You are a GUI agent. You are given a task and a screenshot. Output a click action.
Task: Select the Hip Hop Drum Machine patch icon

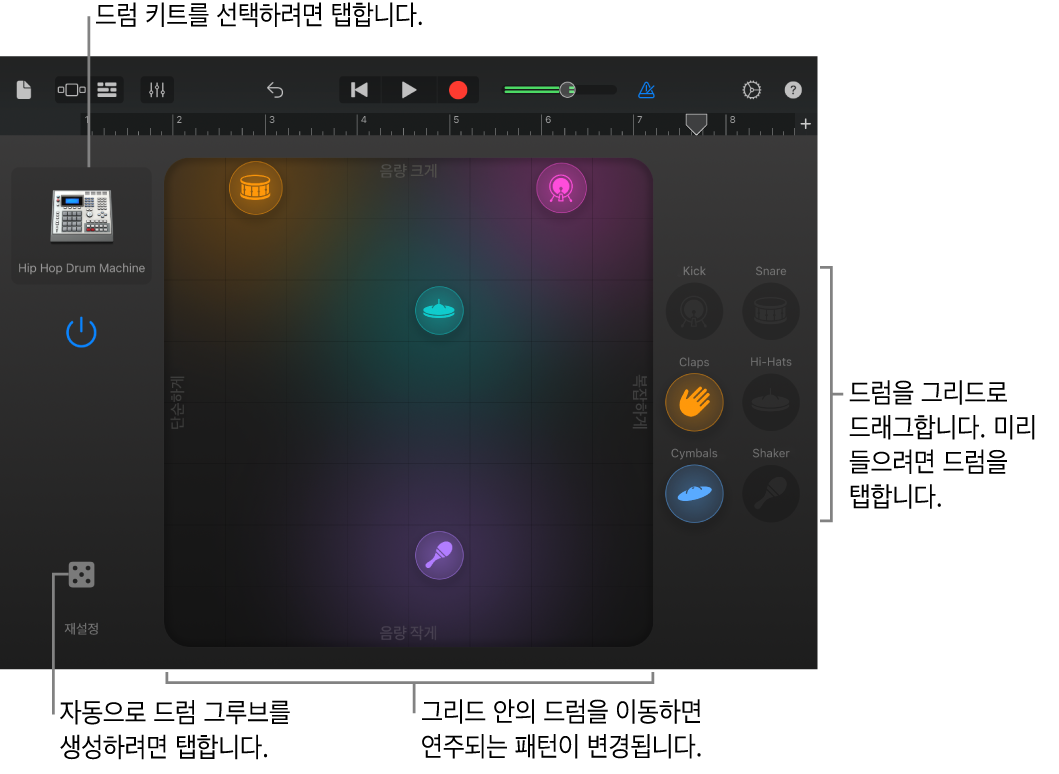[x=80, y=213]
